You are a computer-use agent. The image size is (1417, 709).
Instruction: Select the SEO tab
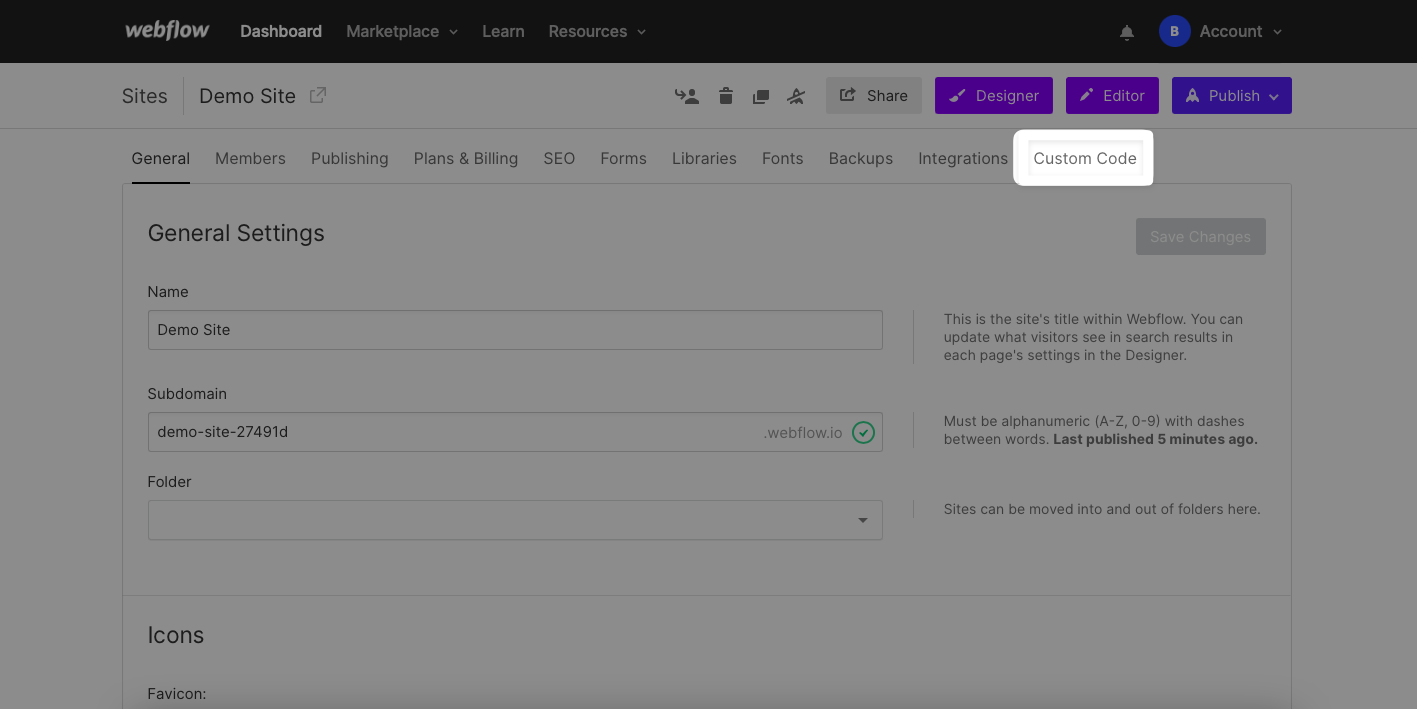point(559,158)
